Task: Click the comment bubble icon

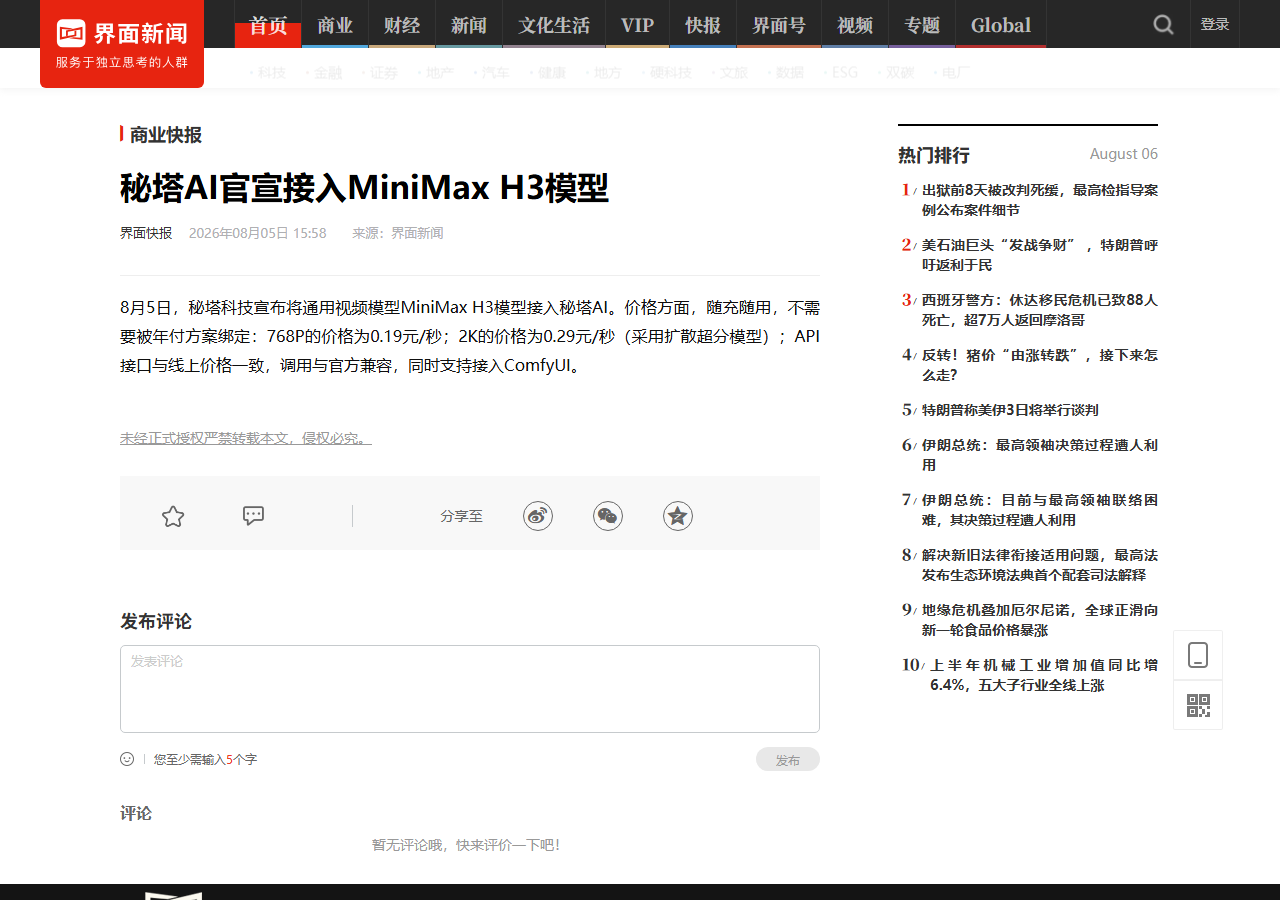Action: click(254, 516)
